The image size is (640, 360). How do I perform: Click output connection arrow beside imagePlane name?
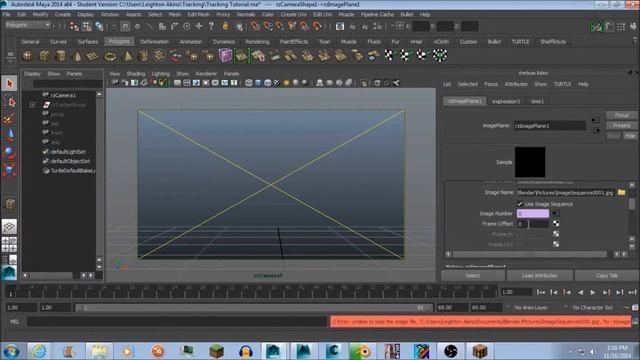(x=596, y=131)
